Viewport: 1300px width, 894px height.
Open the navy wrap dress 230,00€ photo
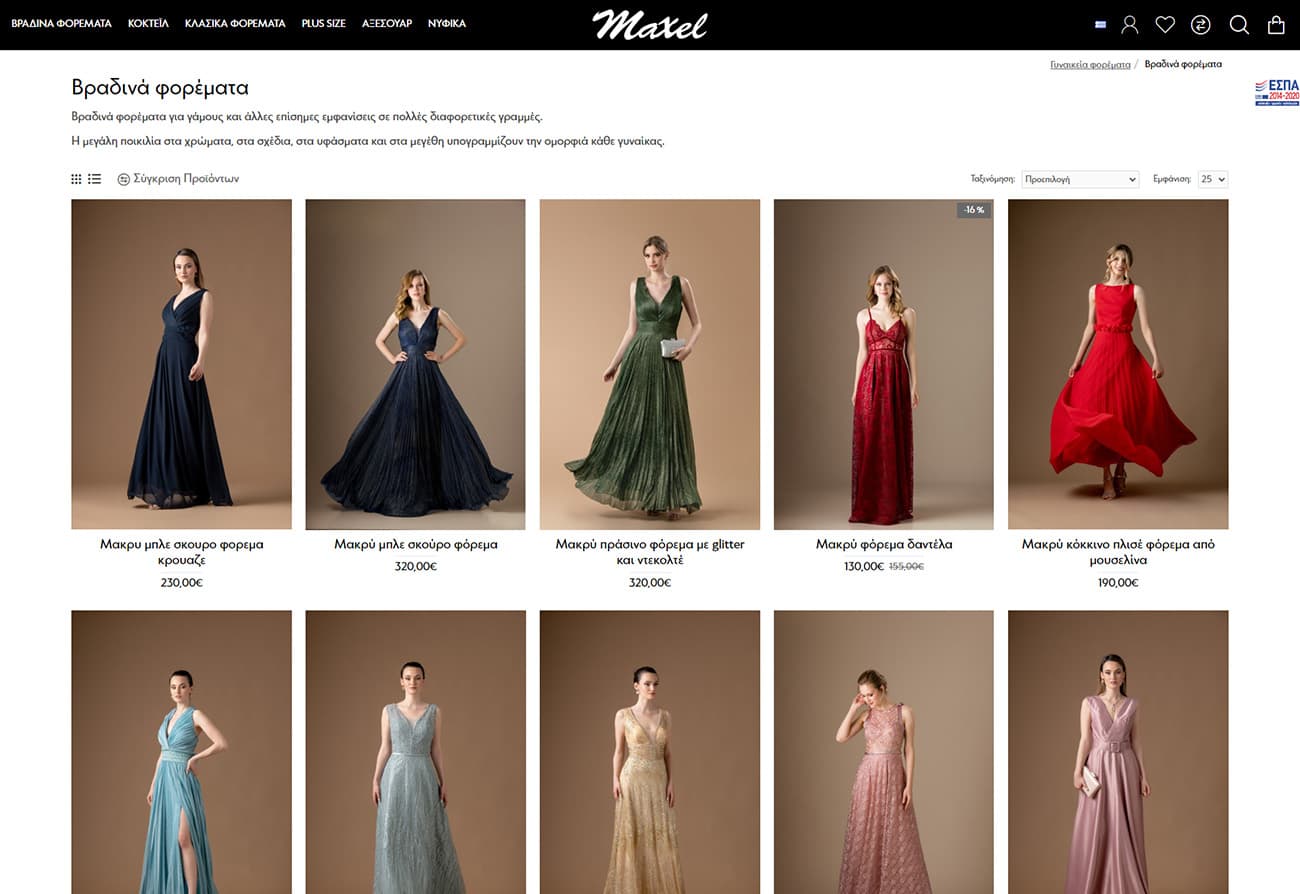181,364
